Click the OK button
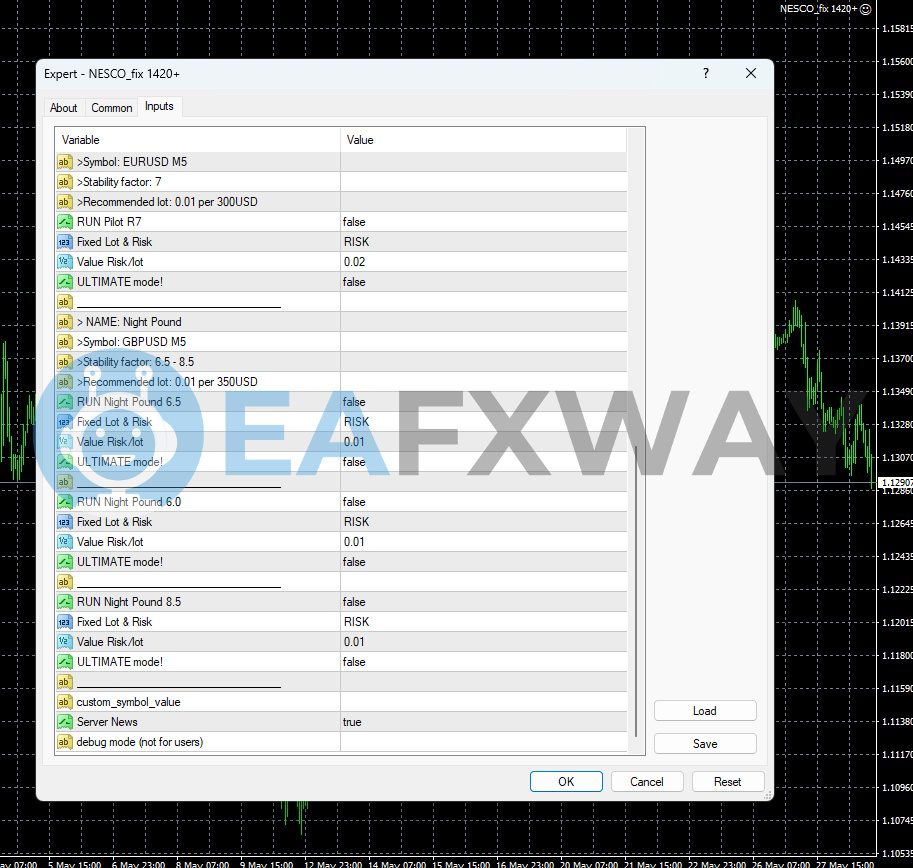The height and width of the screenshot is (868, 913). pos(566,782)
